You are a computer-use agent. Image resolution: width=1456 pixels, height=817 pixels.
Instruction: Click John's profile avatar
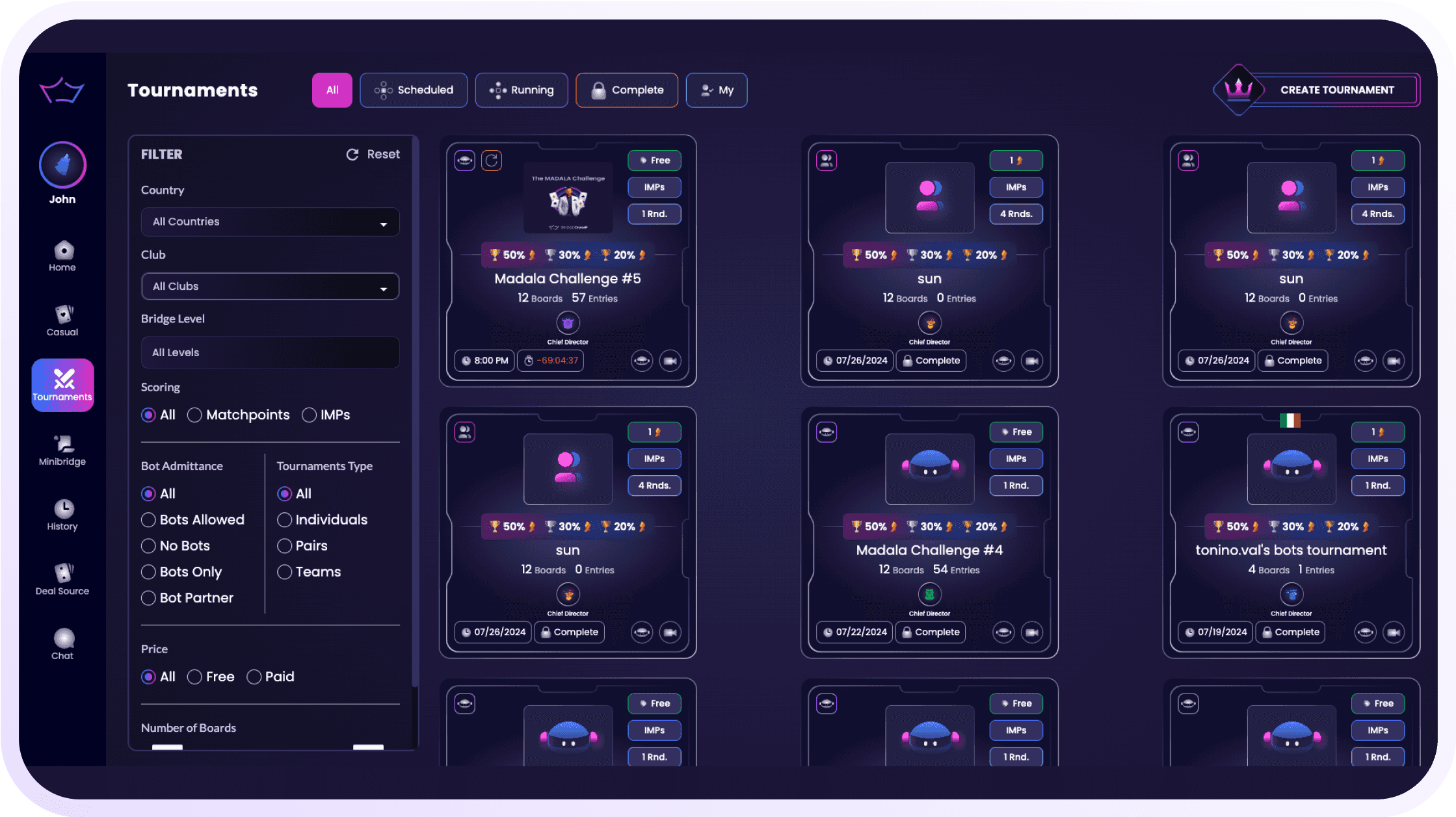point(62,165)
